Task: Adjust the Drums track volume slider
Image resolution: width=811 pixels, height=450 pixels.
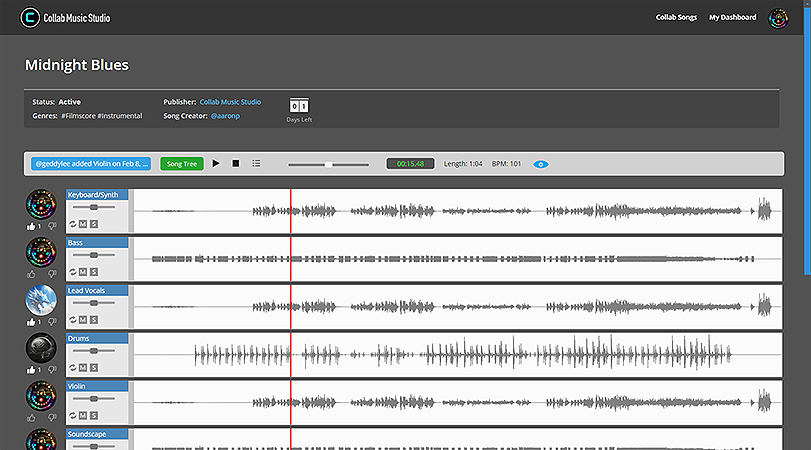Action: click(94, 351)
